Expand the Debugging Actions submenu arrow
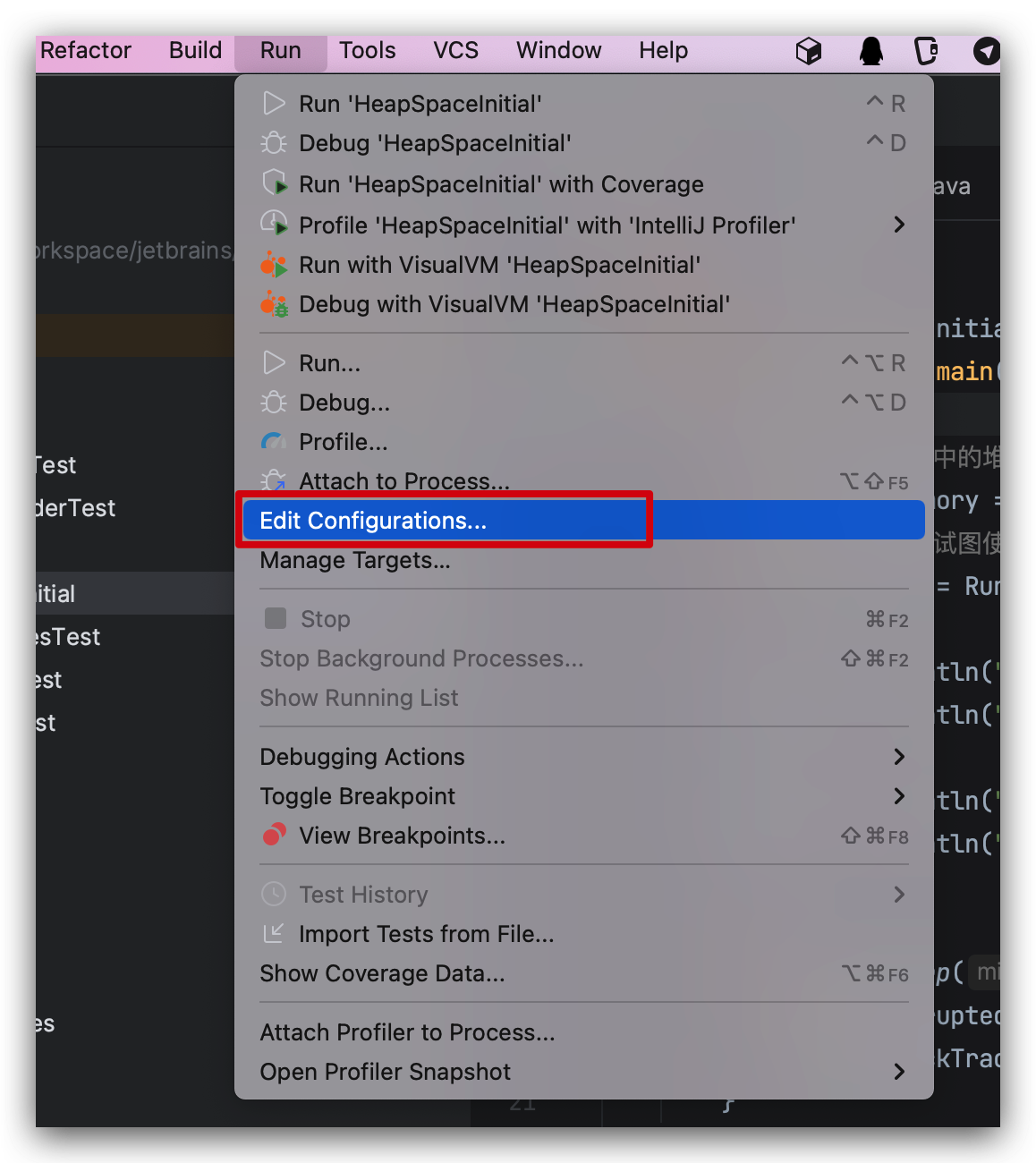Image resolution: width=1036 pixels, height=1163 pixels. pyautogui.click(x=899, y=757)
